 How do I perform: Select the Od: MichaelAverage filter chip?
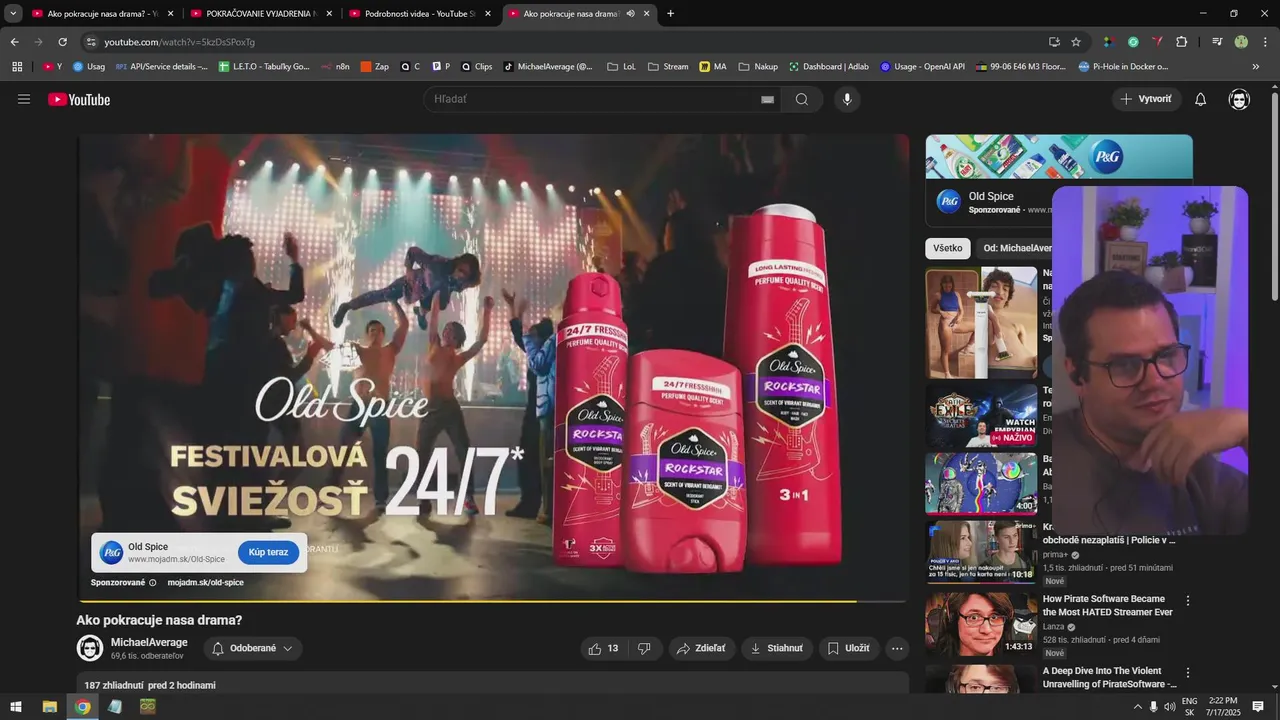point(1015,248)
